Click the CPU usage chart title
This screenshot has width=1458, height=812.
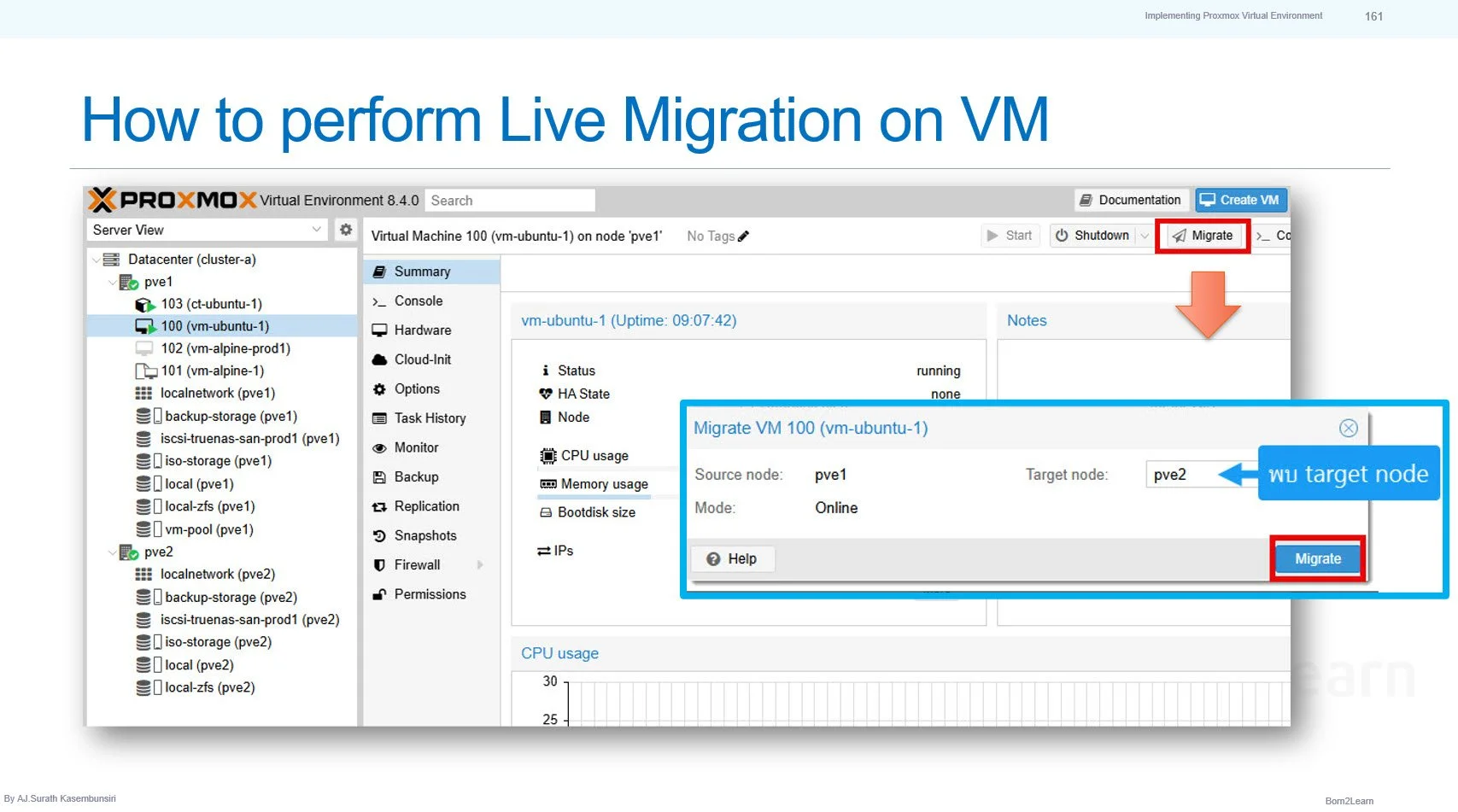(560, 653)
